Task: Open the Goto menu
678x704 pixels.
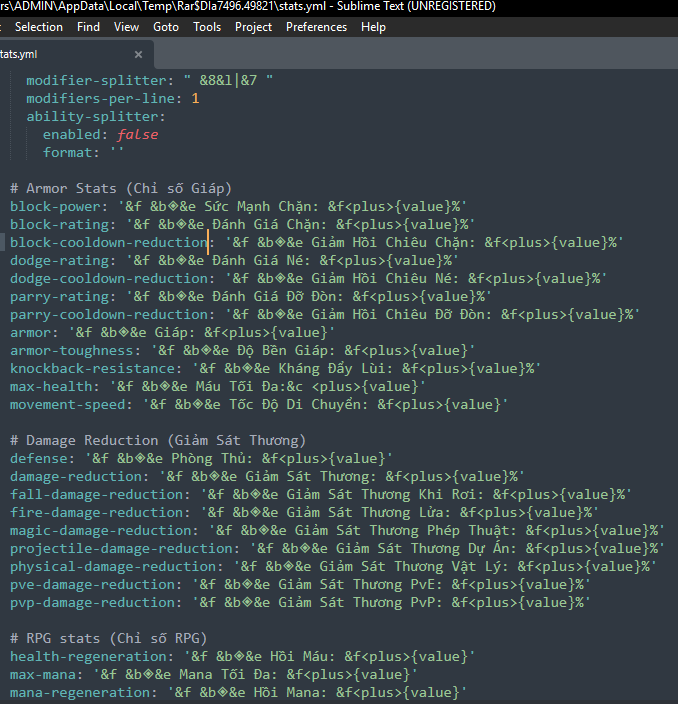Action: coord(166,27)
